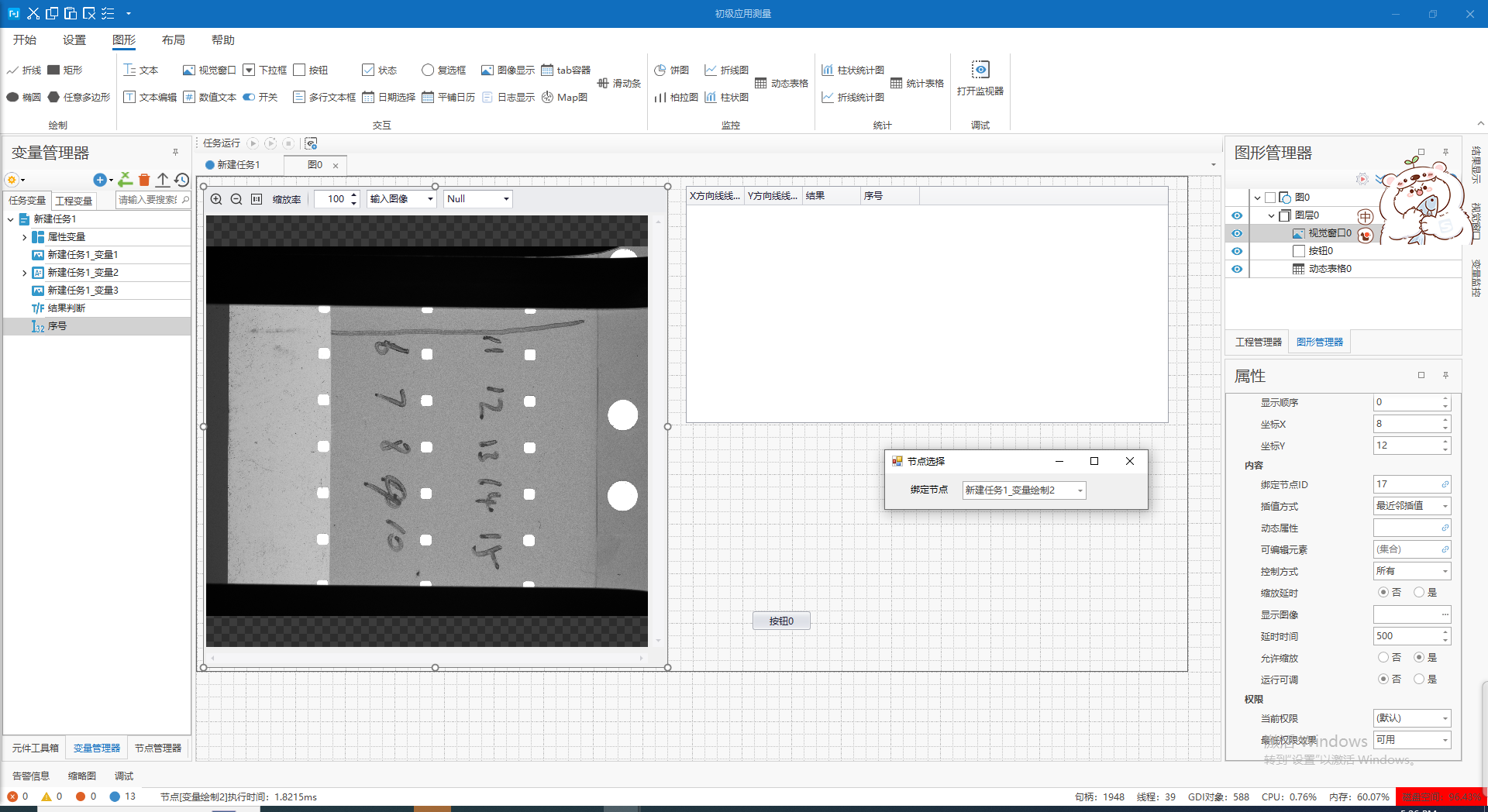Expand 新建任务1_变量2 tree node
This screenshot has height=812, width=1488.
click(24, 273)
